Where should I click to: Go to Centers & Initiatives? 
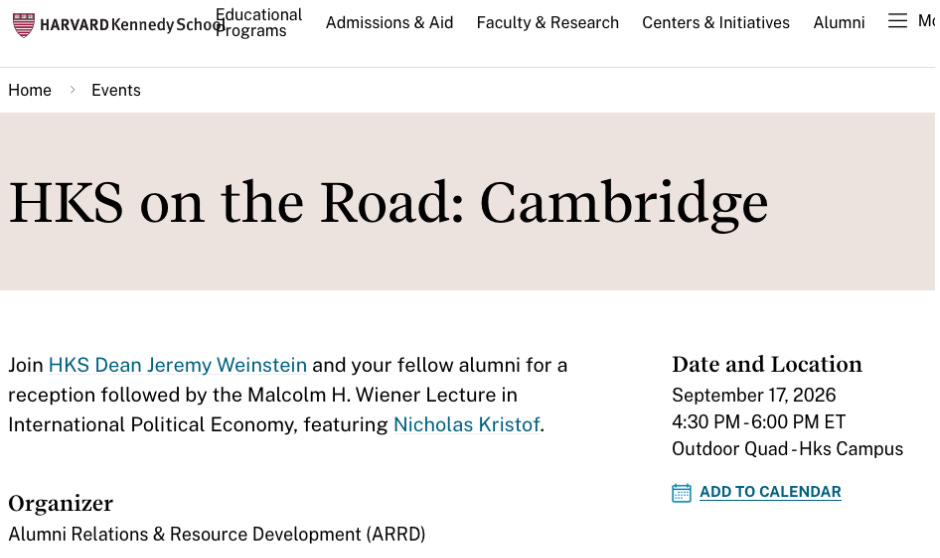point(716,22)
